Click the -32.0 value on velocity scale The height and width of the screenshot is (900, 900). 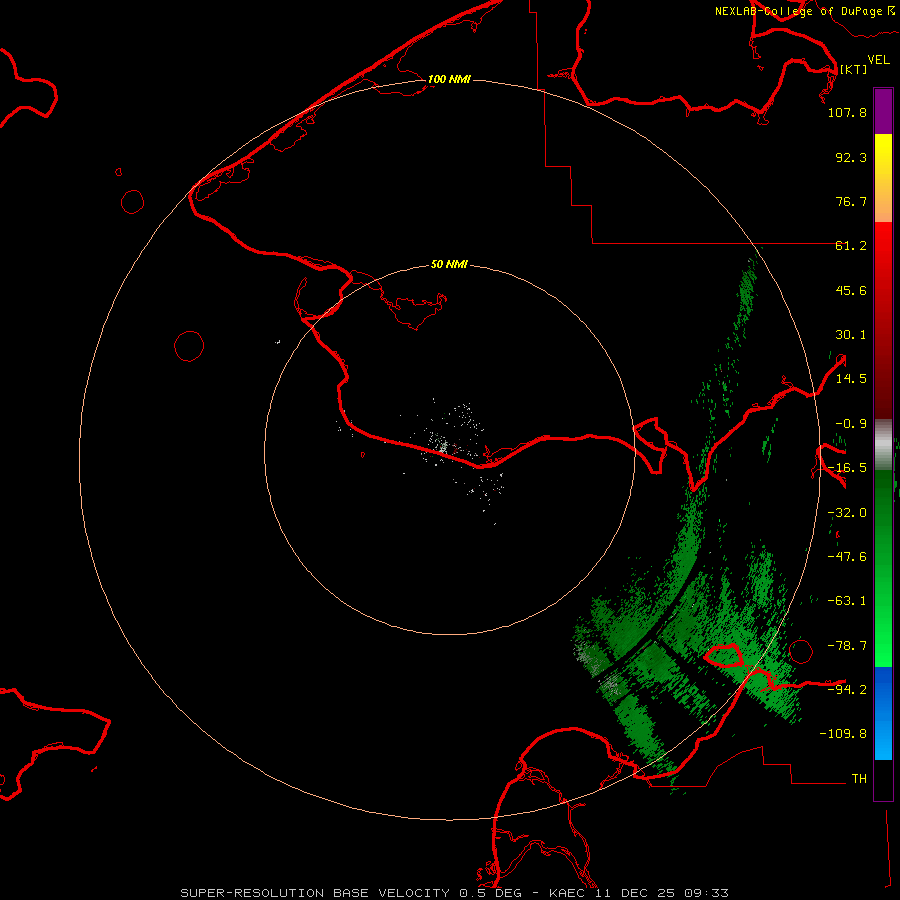tap(847, 513)
